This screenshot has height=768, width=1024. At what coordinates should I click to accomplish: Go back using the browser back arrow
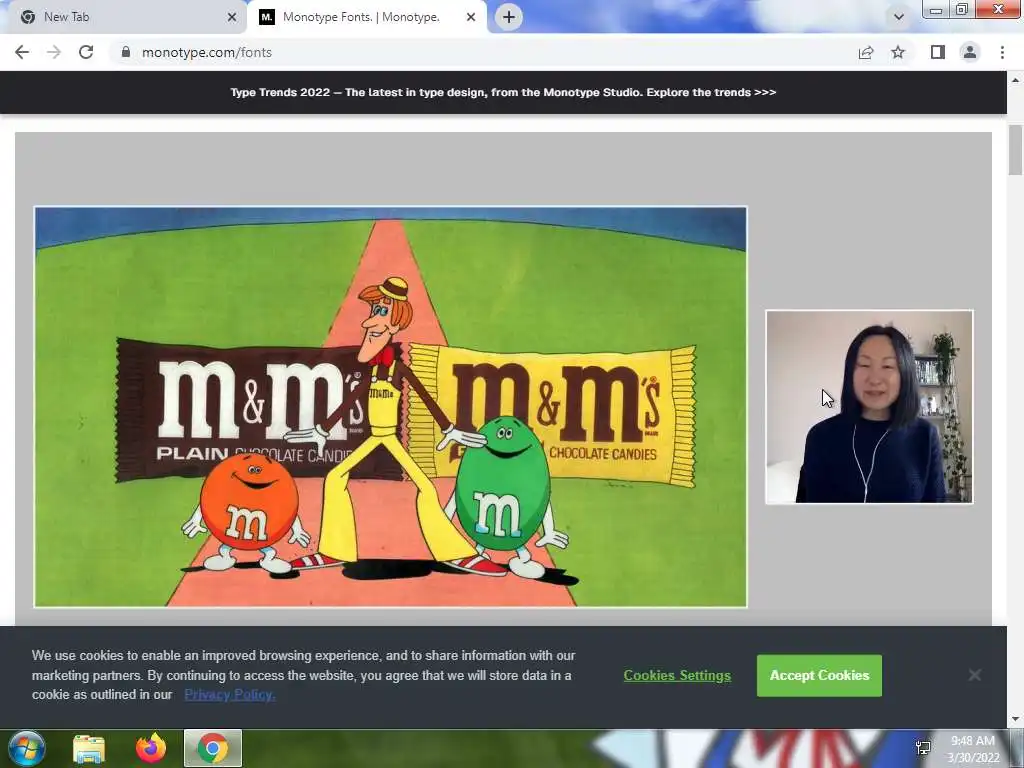point(22,52)
